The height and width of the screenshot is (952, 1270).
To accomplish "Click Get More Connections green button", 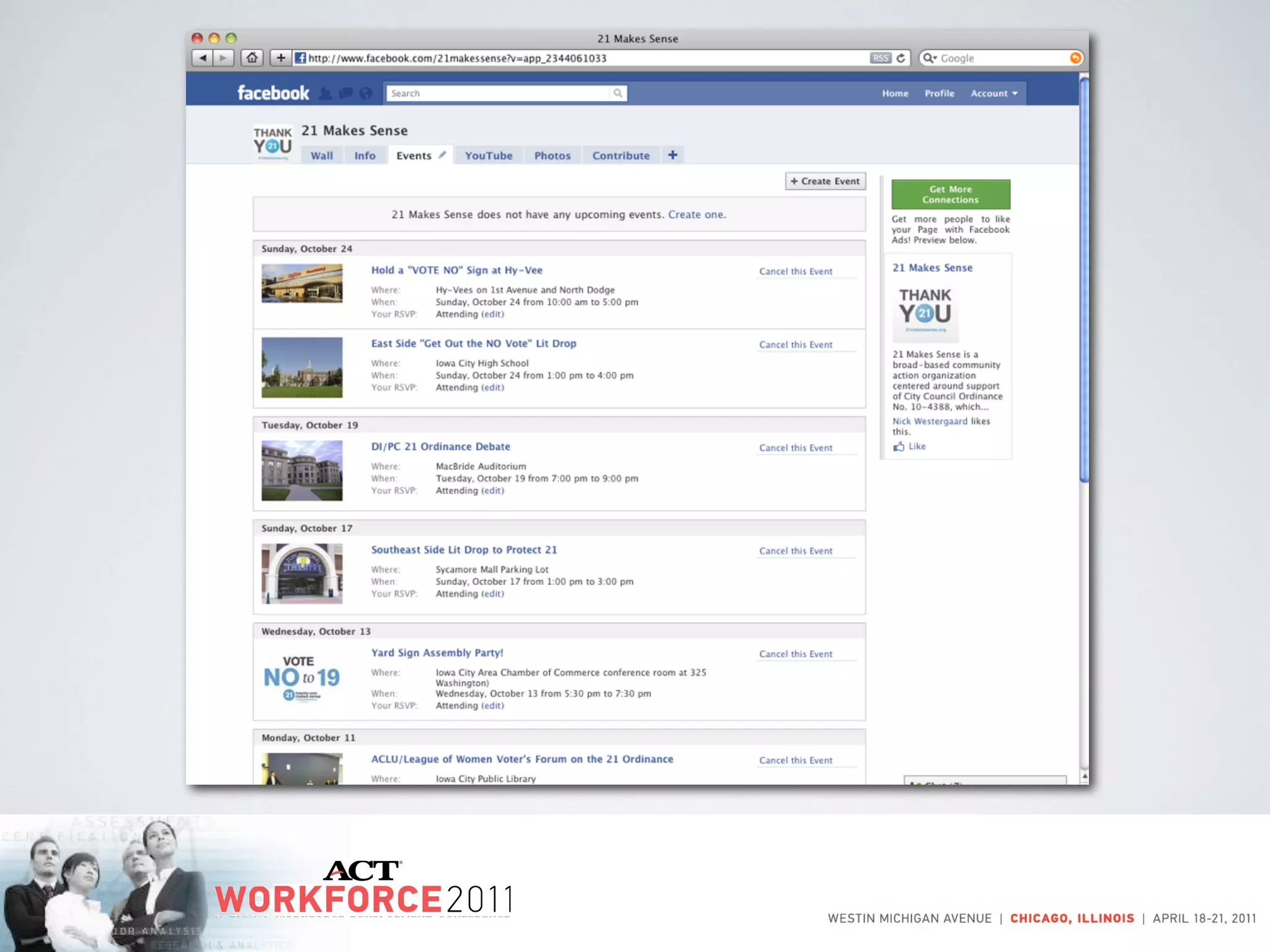I will click(951, 194).
